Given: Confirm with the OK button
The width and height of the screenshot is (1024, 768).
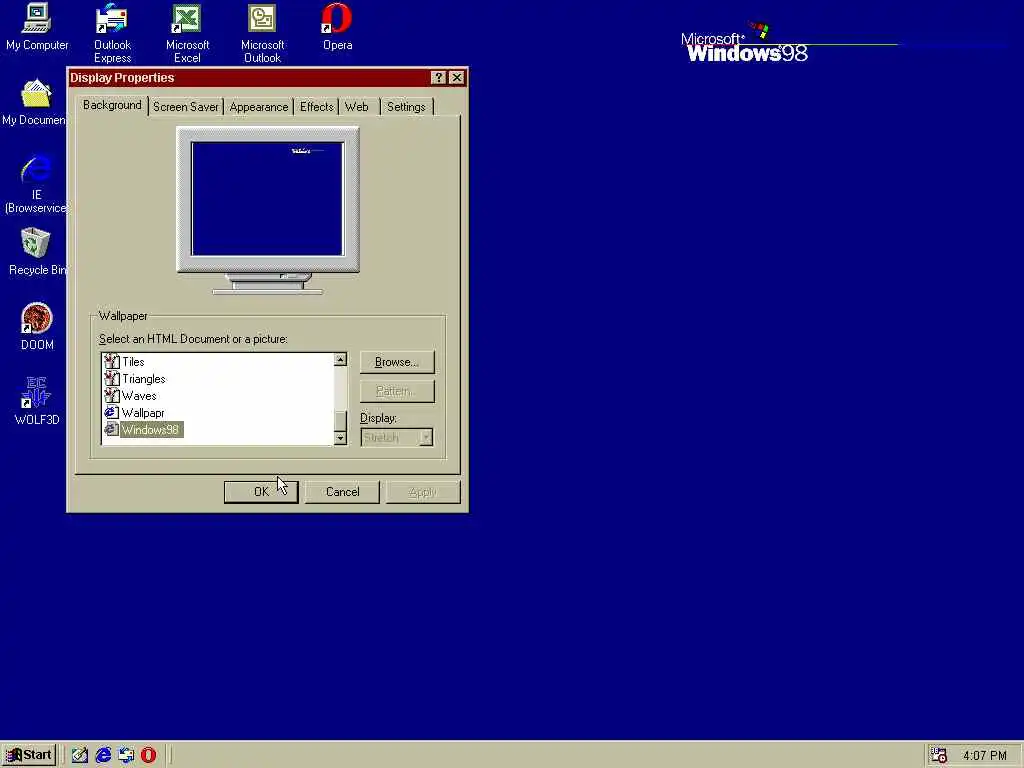Looking at the screenshot, I should [x=261, y=492].
